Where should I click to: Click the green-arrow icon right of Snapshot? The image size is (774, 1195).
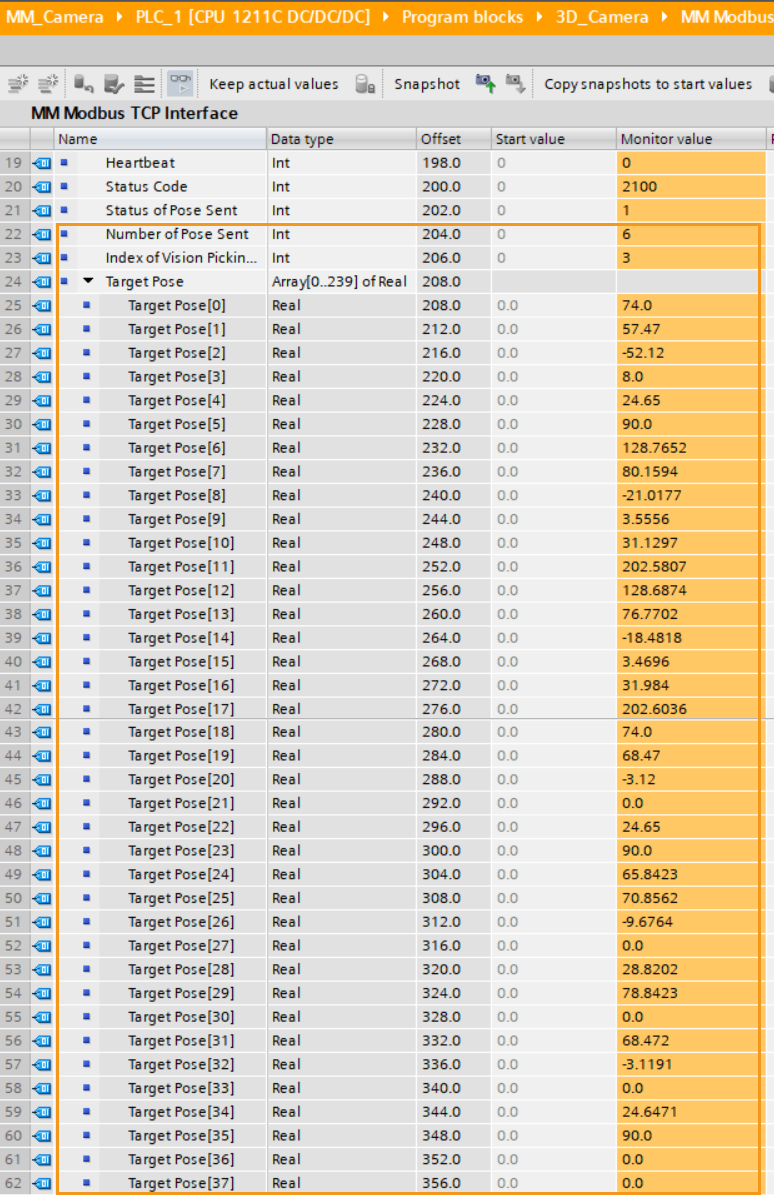click(485, 85)
